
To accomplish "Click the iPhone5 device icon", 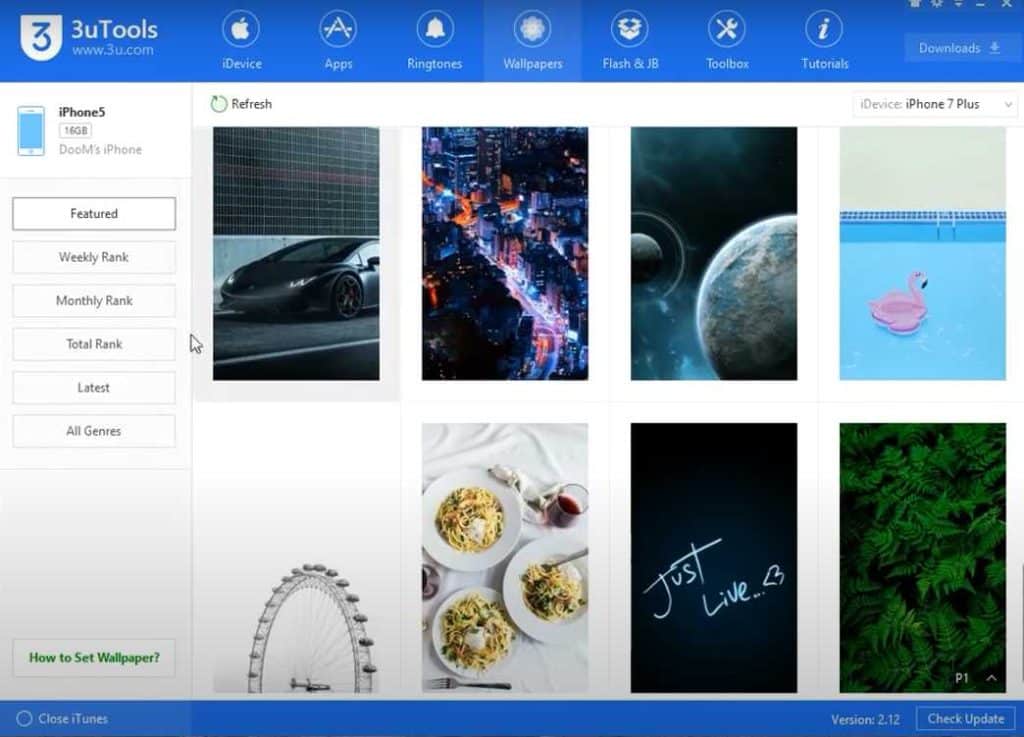I will (x=31, y=131).
